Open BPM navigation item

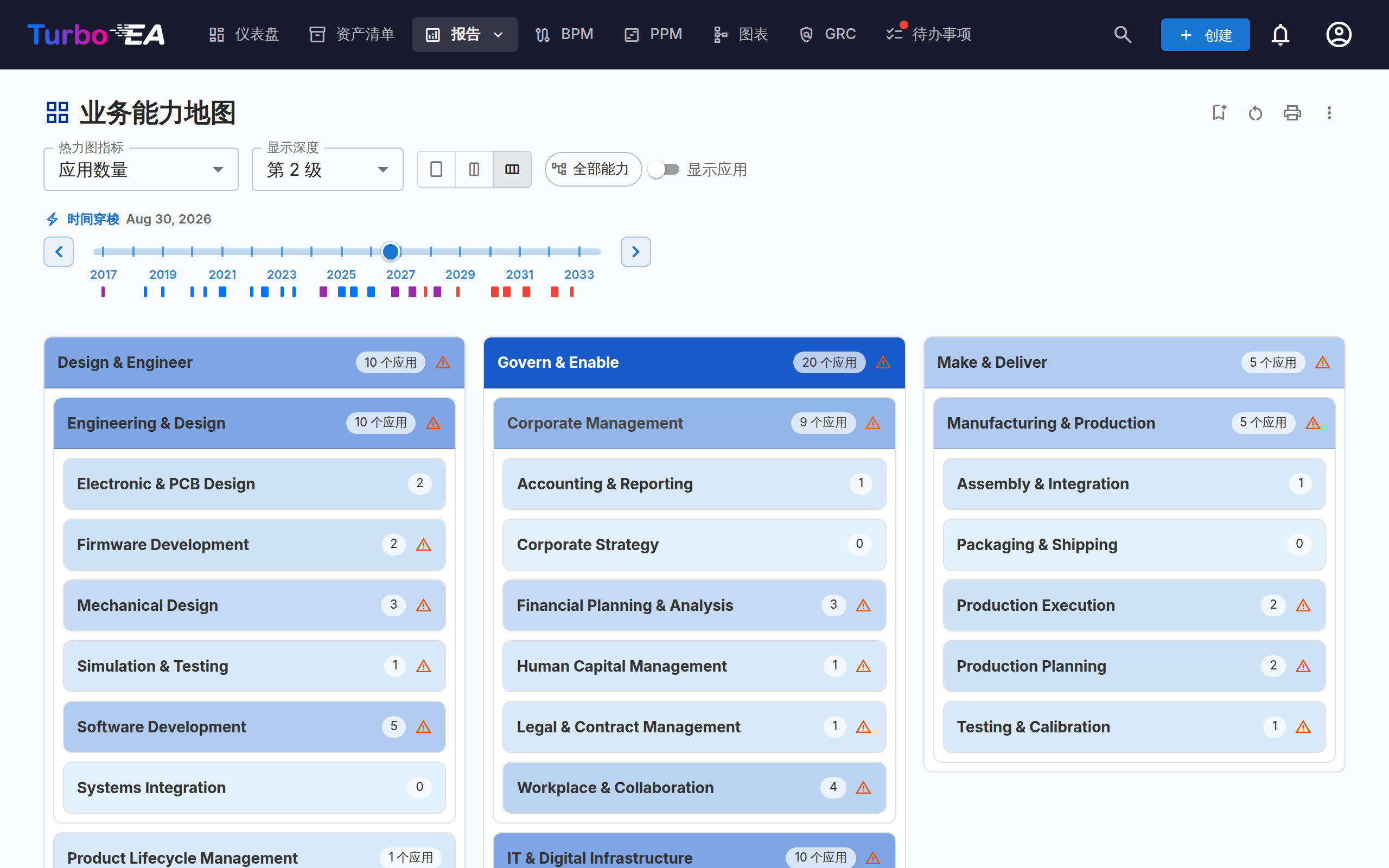tap(564, 34)
